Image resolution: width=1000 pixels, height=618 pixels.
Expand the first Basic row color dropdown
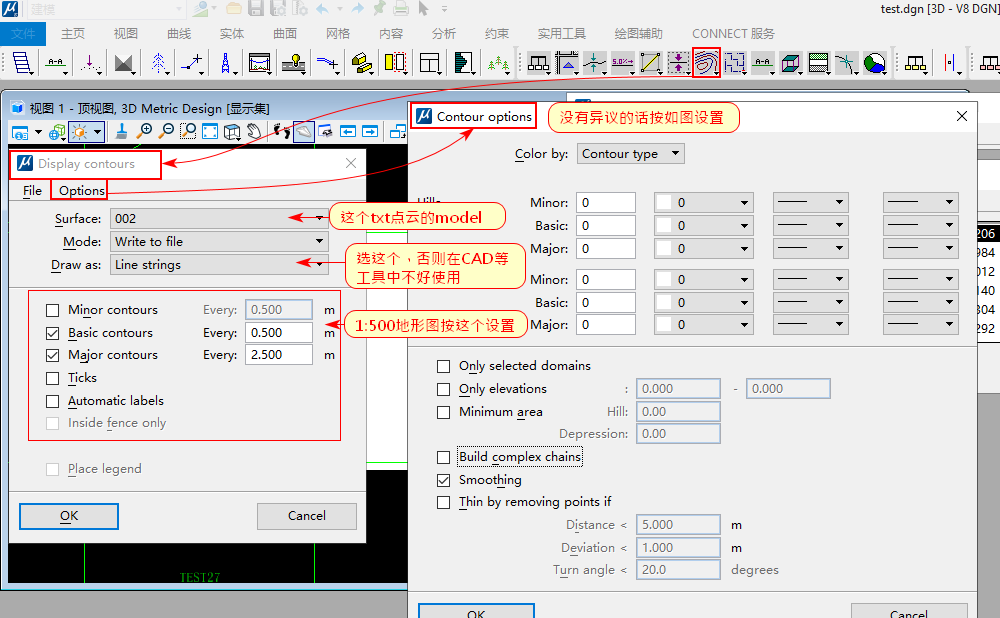(703, 226)
